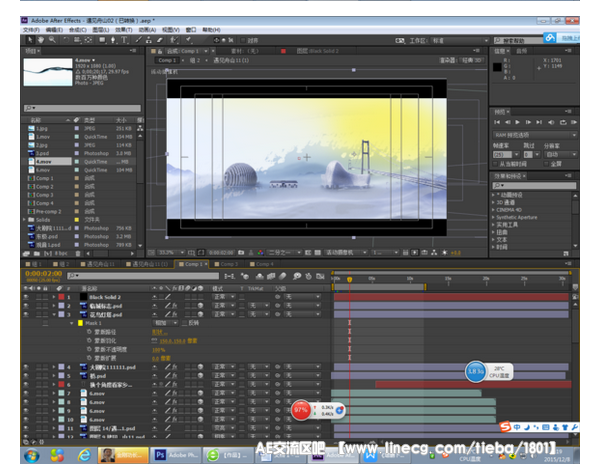
Task: Toggle Motion Blur switch in timeline header
Action: (x=283, y=276)
